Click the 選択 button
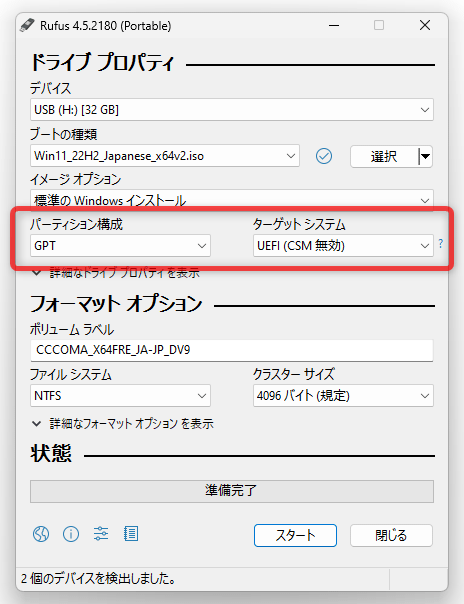 pos(384,156)
